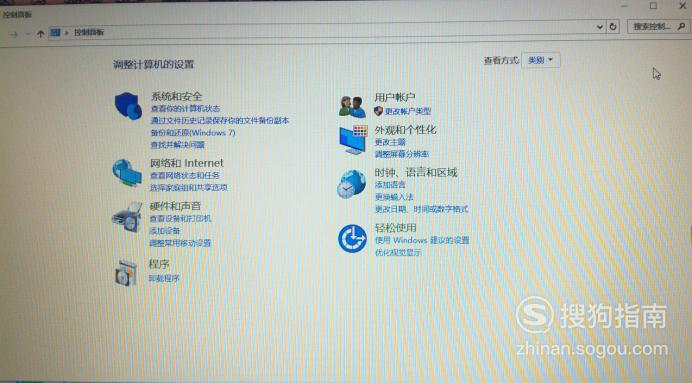
Task: Click the search magnifier icon
Action: pyautogui.click(x=681, y=26)
